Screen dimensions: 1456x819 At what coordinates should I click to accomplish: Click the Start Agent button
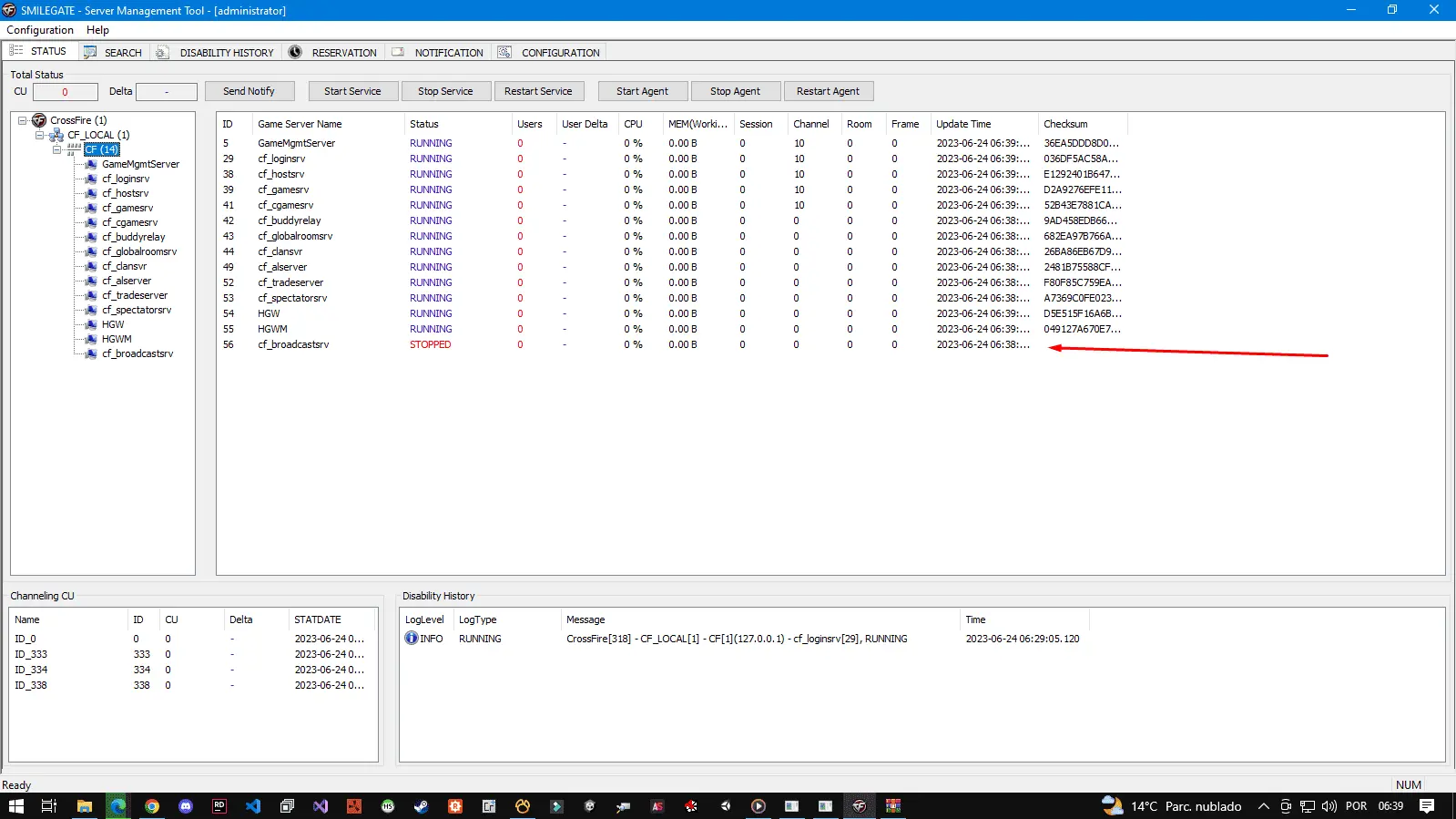[643, 91]
